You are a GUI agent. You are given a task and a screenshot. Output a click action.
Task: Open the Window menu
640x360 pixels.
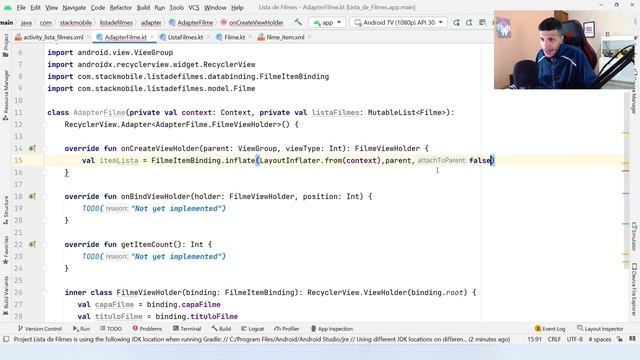point(215,7)
